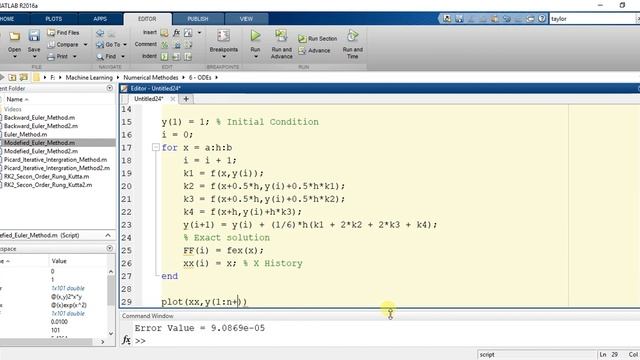The height and width of the screenshot is (360, 640).
Task: Click the Insert section icon
Action: point(164,33)
